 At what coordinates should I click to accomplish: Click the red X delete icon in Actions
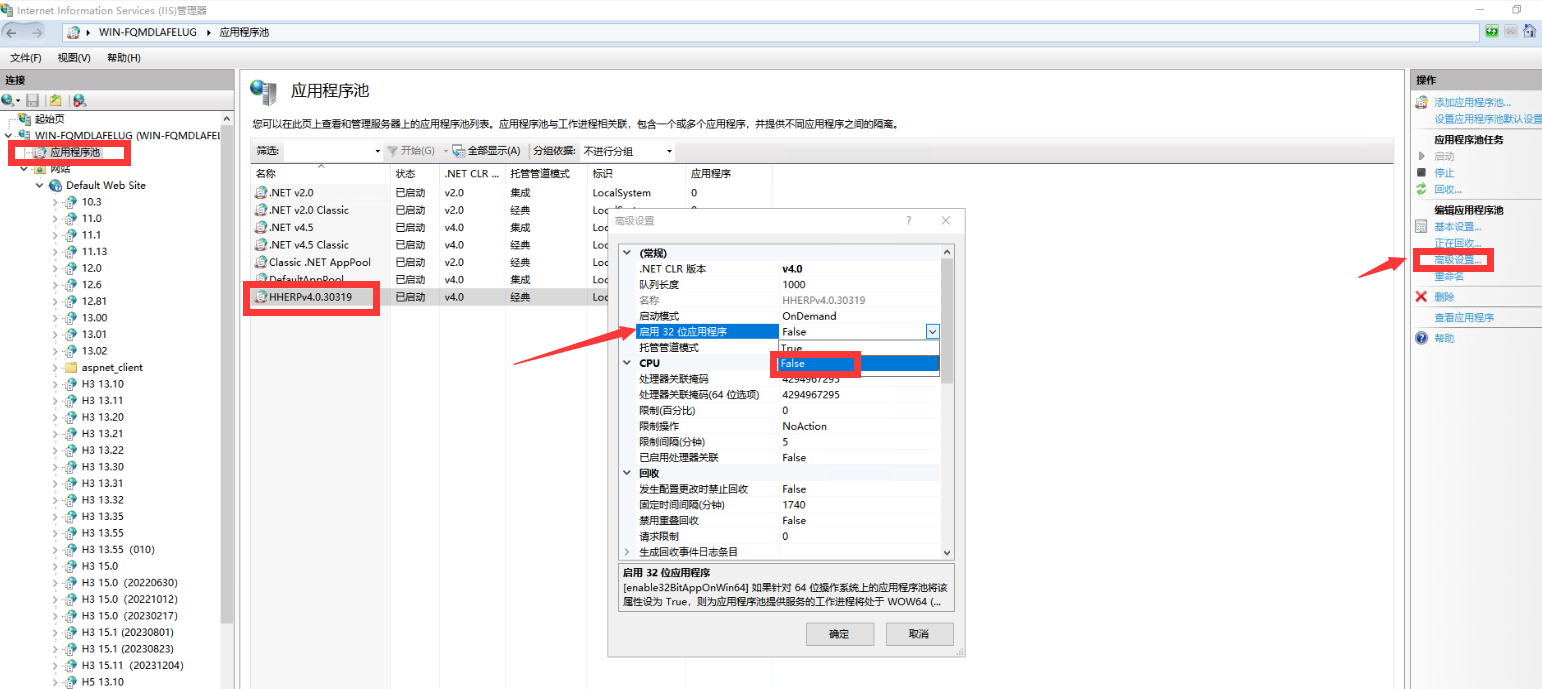click(x=1421, y=297)
